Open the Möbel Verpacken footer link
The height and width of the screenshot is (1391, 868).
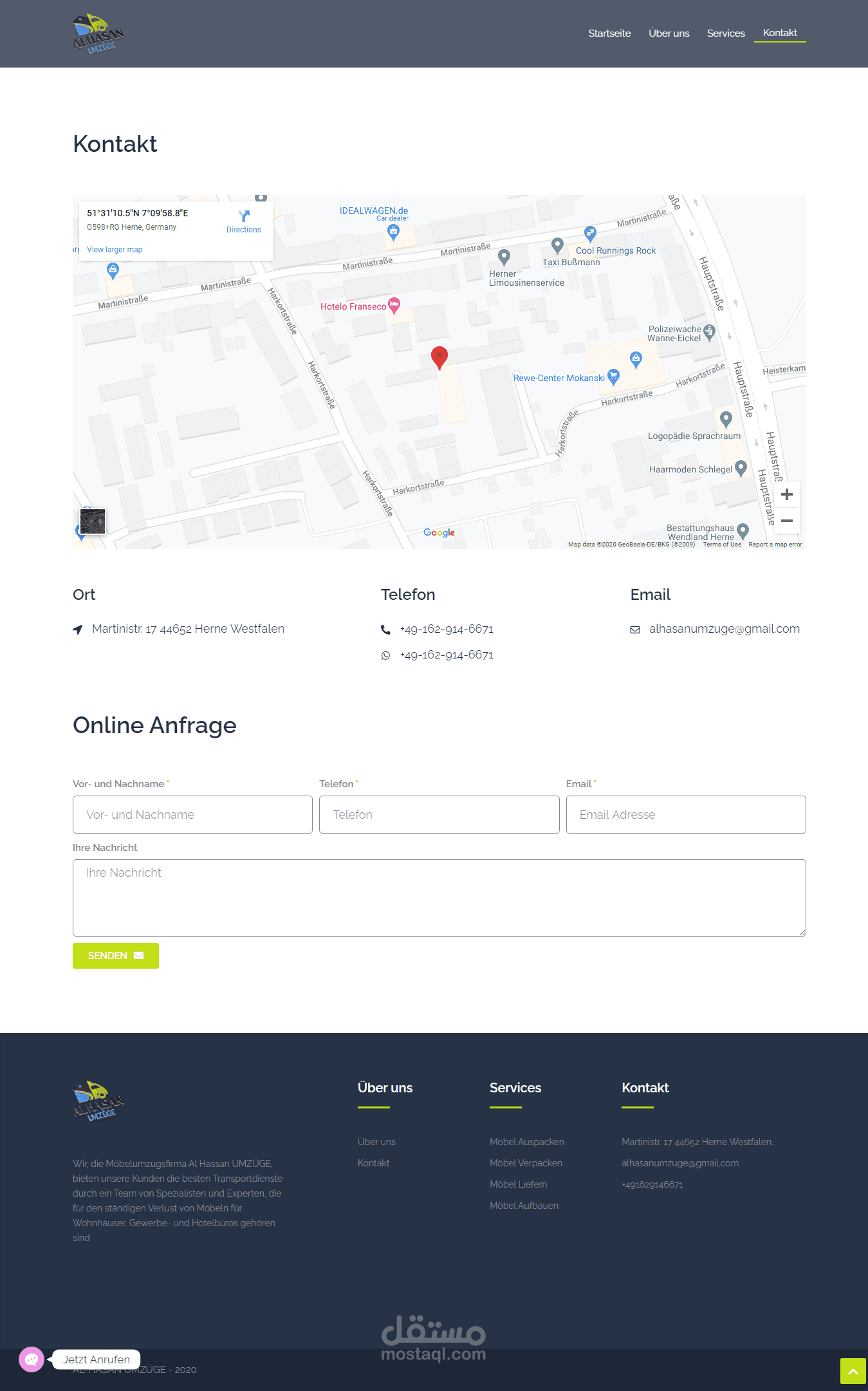point(526,1163)
